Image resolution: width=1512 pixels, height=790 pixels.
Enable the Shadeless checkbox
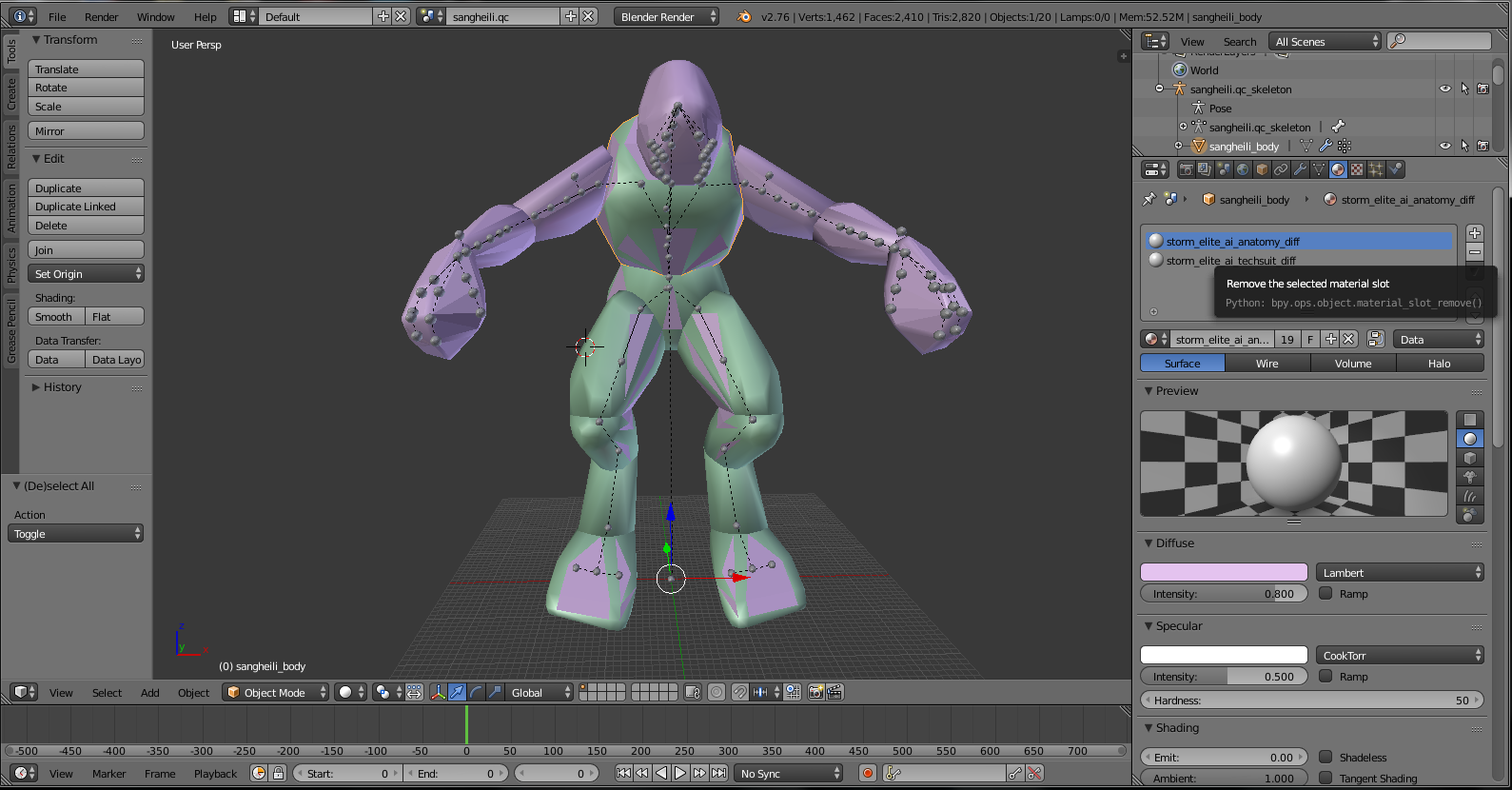(1325, 758)
